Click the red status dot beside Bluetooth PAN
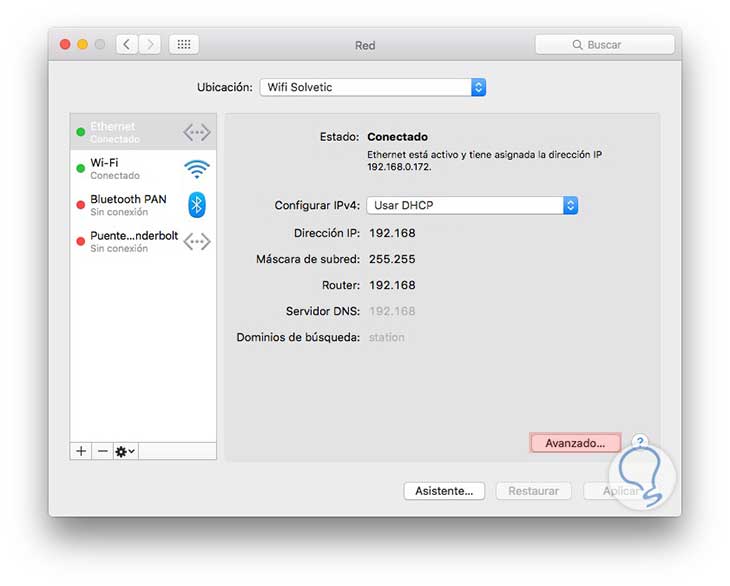Screen dimensions: 730x586 (81, 205)
